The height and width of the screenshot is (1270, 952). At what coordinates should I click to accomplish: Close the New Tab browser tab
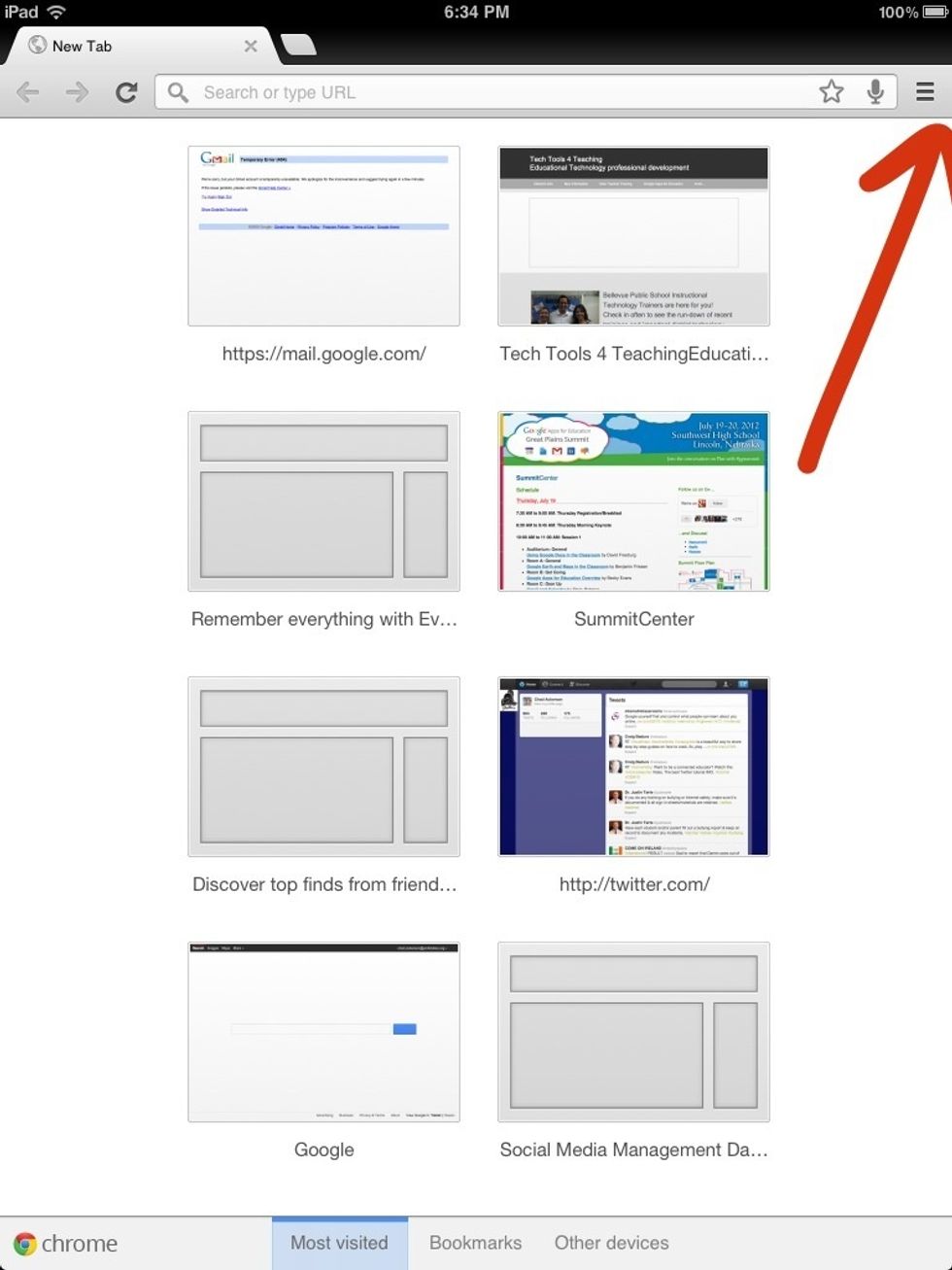tap(251, 46)
